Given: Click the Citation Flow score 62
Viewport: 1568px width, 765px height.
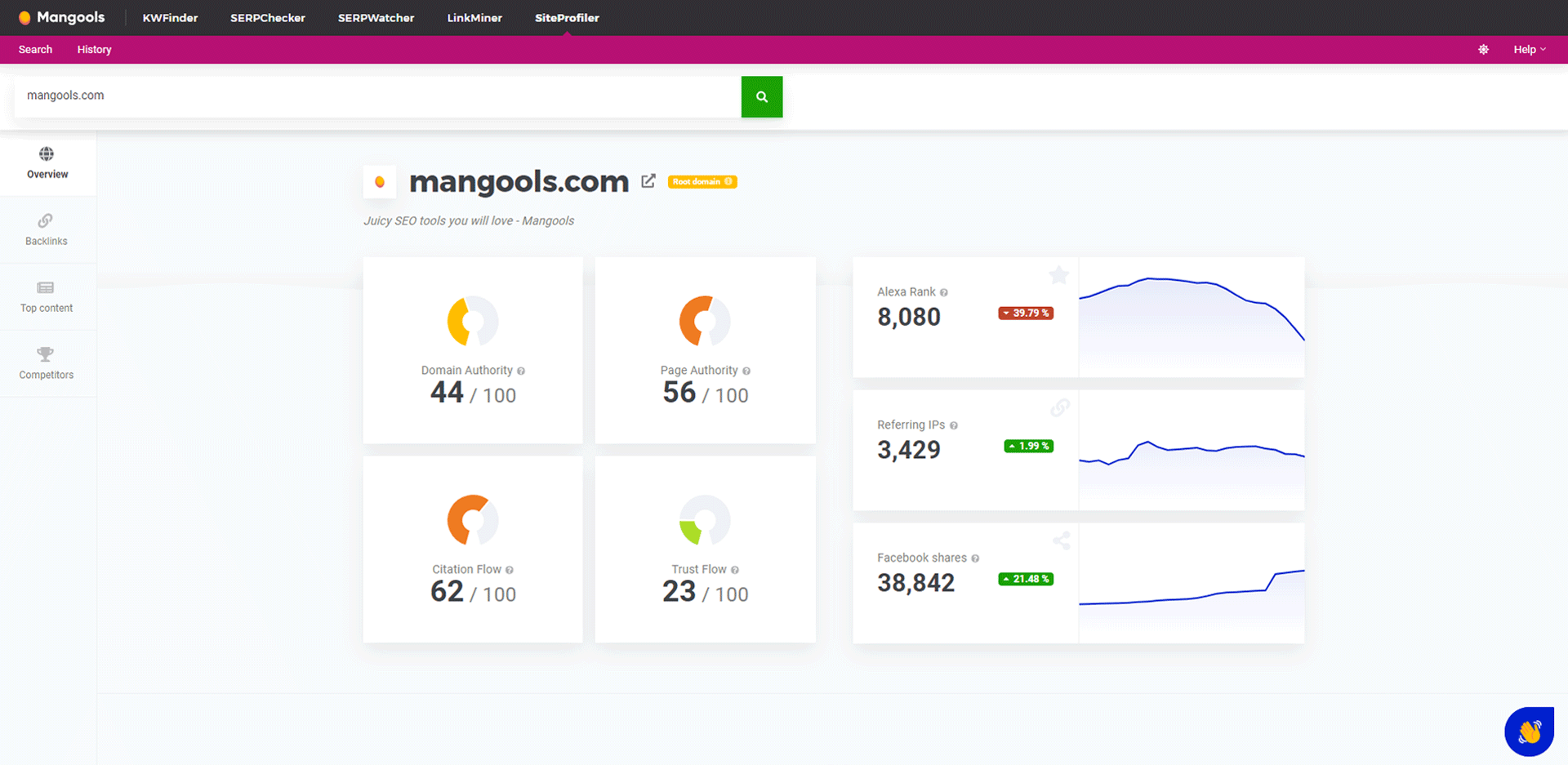Looking at the screenshot, I should click(x=447, y=592).
